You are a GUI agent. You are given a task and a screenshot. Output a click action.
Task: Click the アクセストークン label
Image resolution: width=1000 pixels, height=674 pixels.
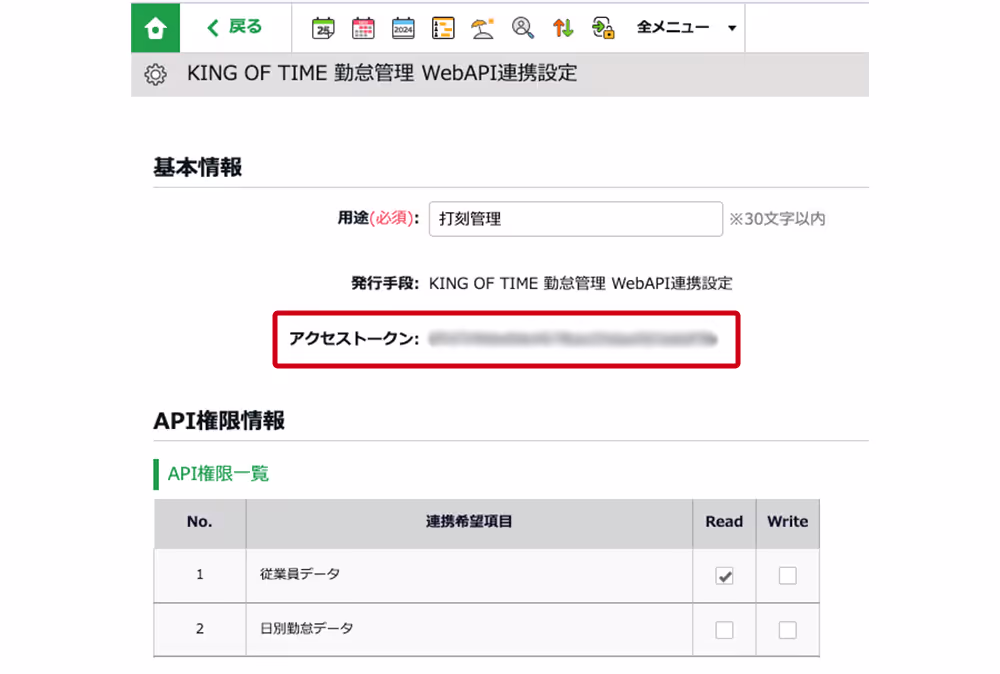pos(354,339)
